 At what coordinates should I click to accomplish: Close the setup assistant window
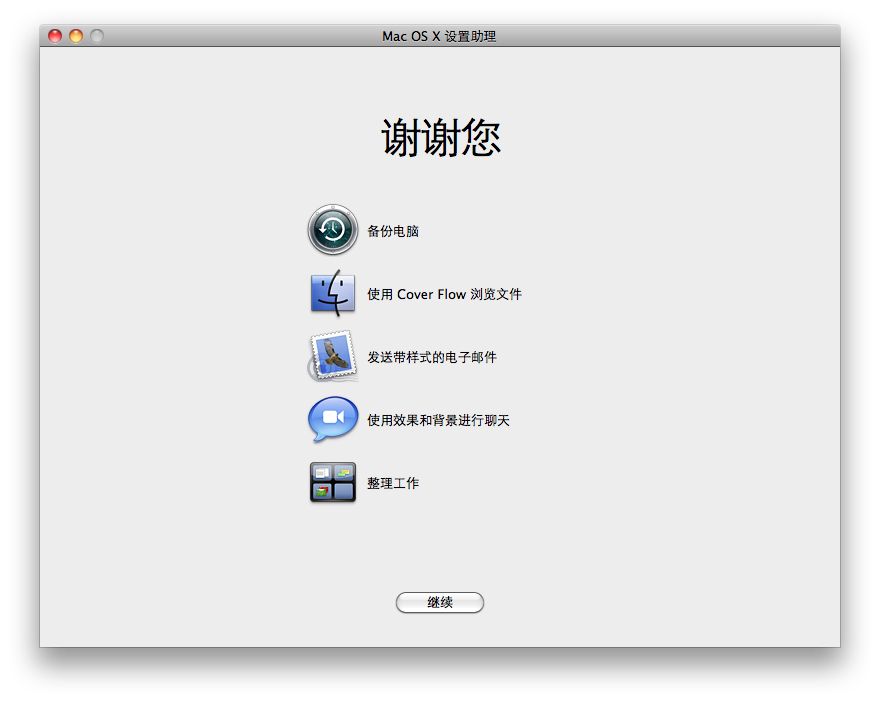point(55,36)
